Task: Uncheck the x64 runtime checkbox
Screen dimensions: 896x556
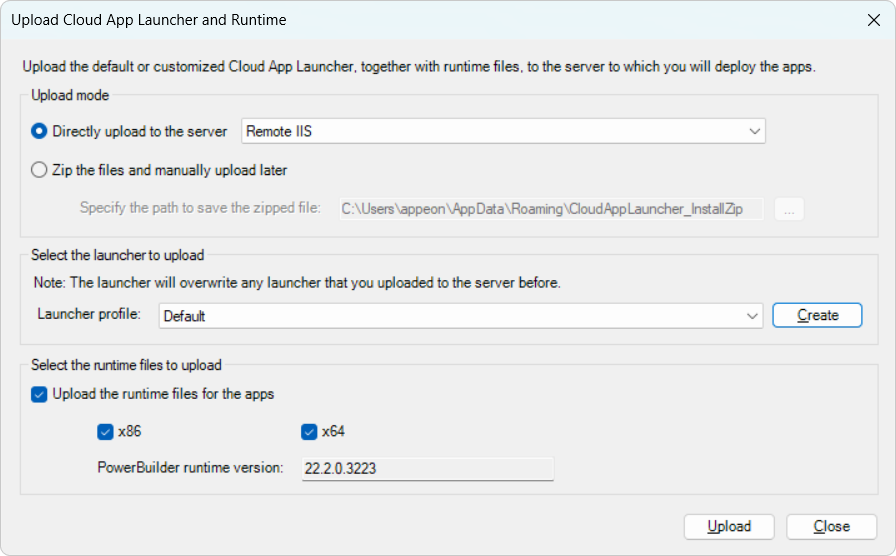Action: [x=309, y=432]
